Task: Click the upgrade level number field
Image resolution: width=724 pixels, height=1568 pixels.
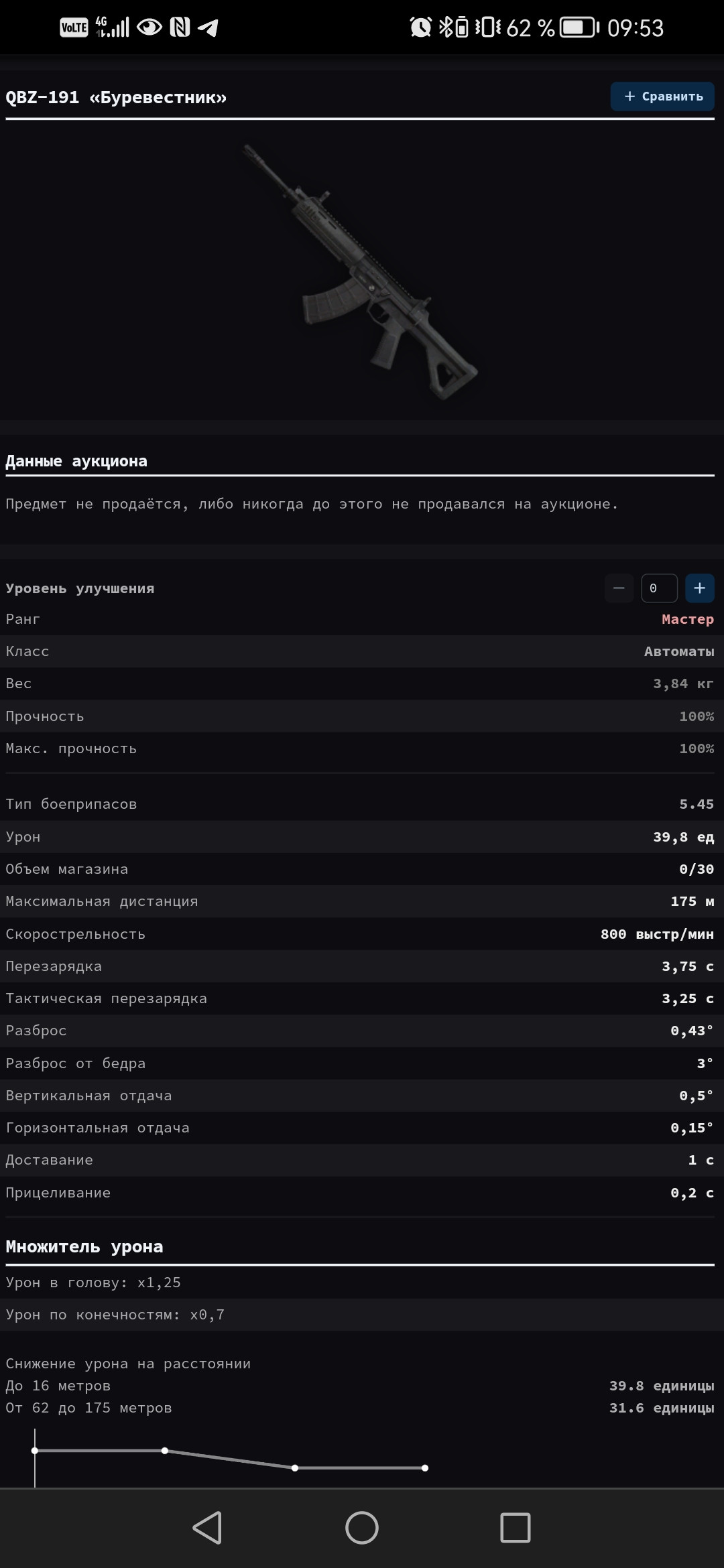Action: pos(658,588)
